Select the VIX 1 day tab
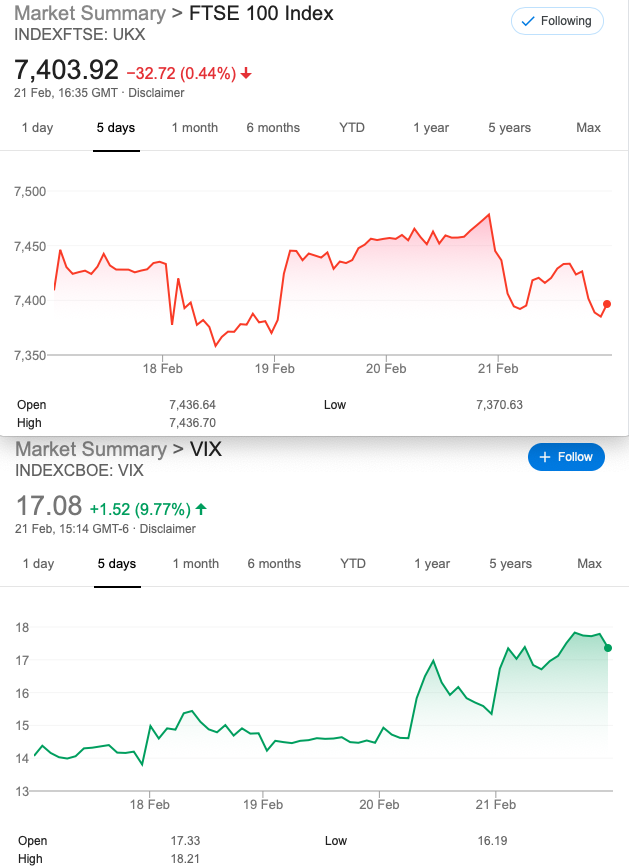Image resolution: width=629 pixels, height=867 pixels. (x=38, y=564)
